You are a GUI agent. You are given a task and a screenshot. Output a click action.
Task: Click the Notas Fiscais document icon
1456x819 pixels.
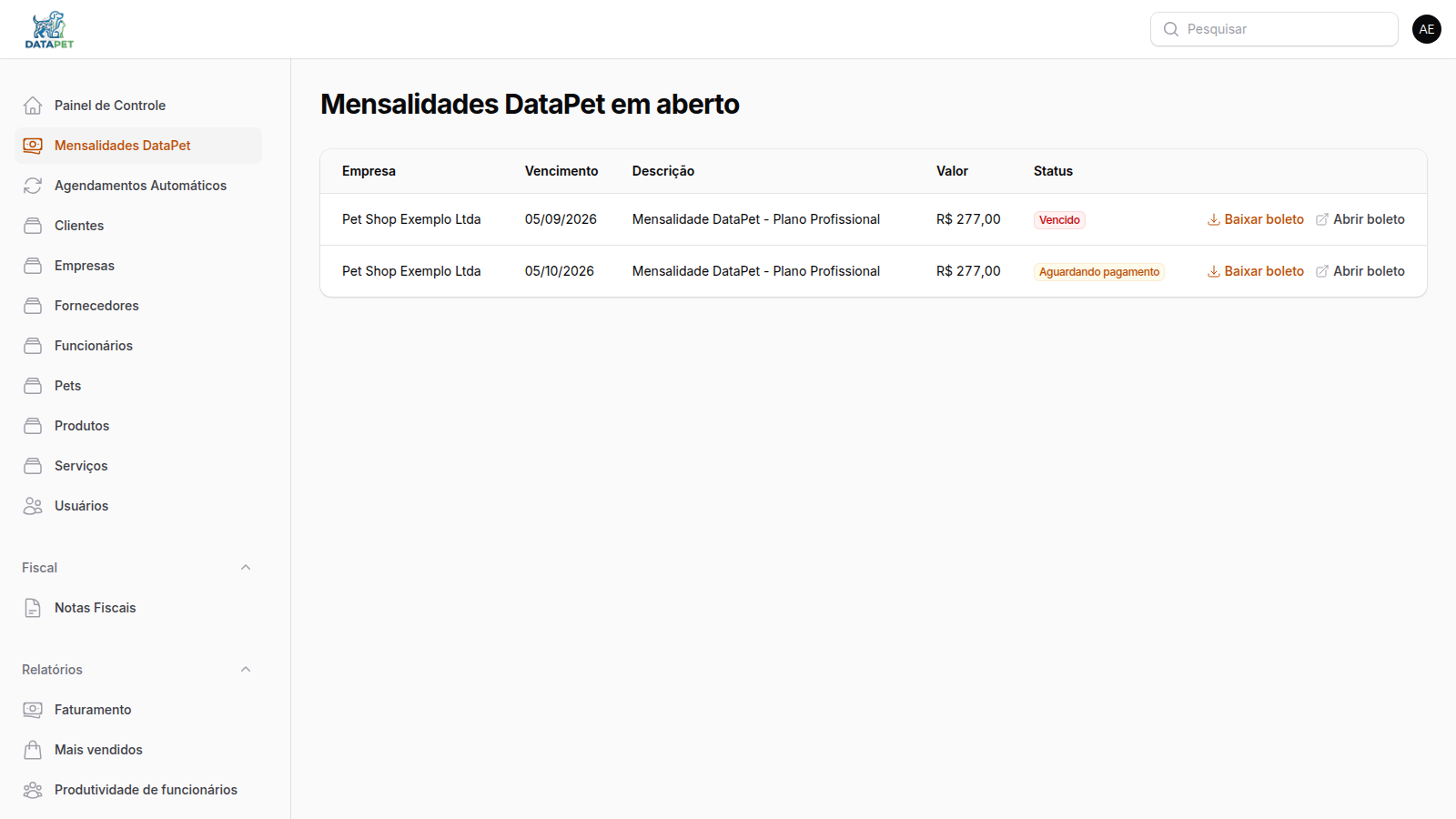(33, 608)
